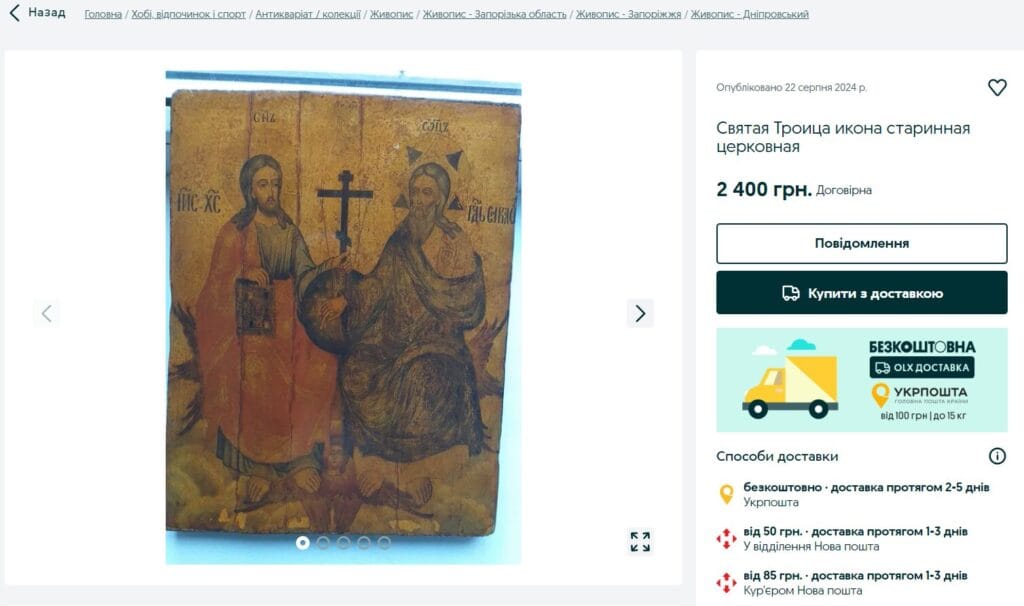The image size is (1024, 606).
Task: Select fifth photo carousel dot
Action: (x=384, y=543)
